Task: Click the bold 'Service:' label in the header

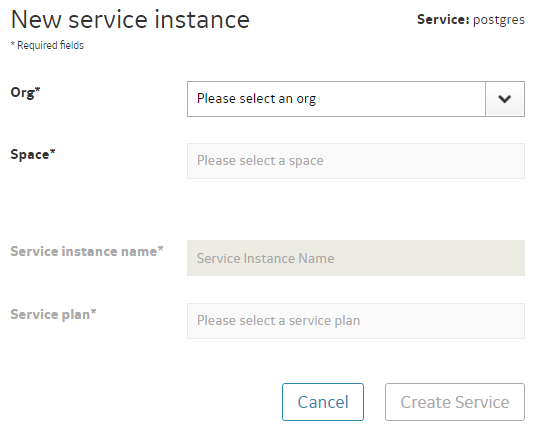Action: click(x=443, y=20)
